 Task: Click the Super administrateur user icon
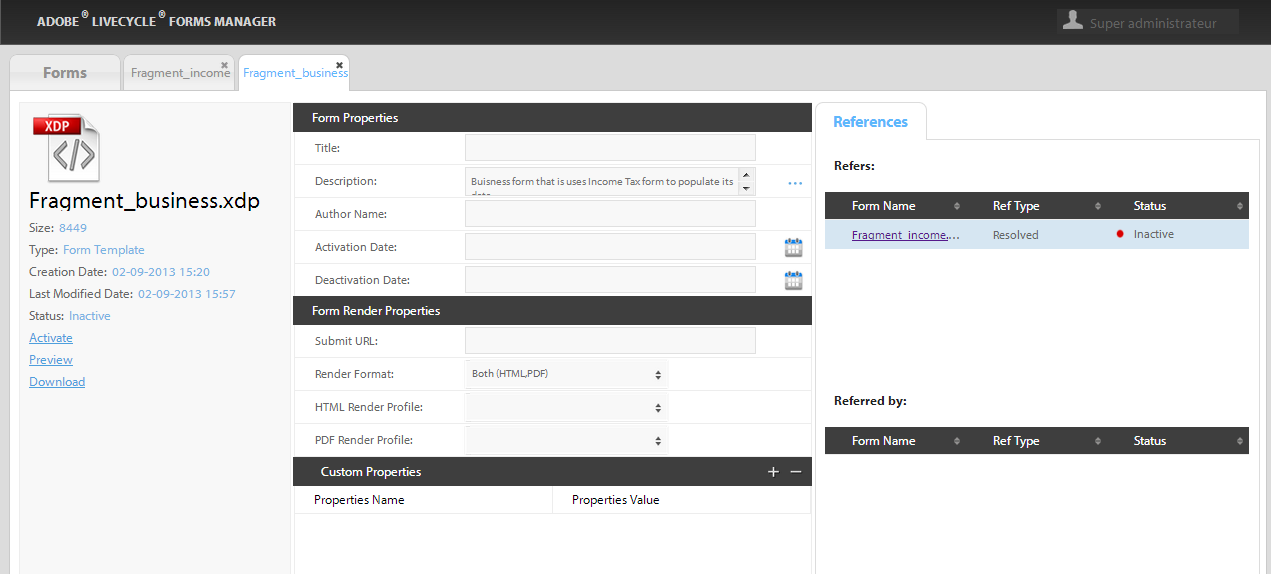(1073, 21)
